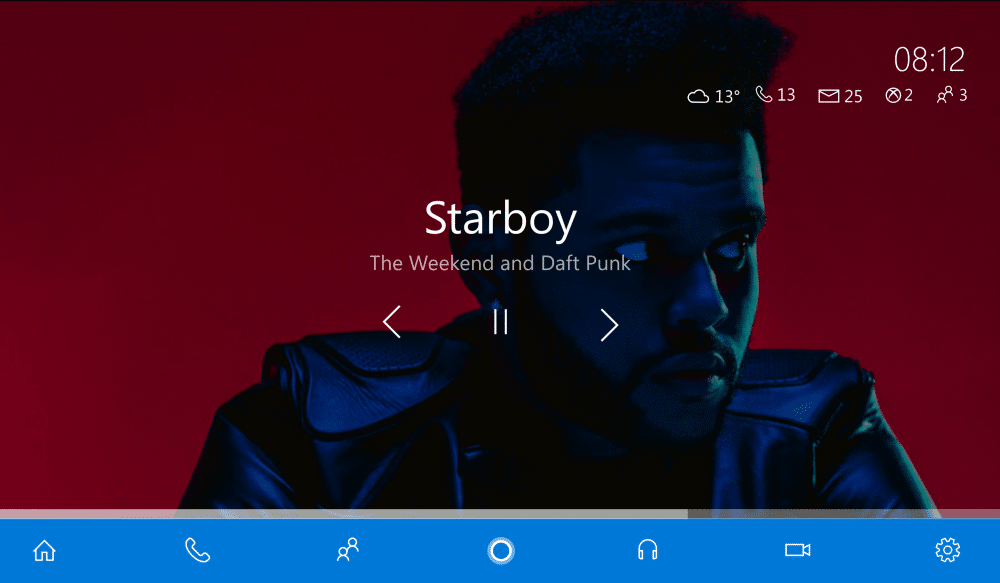1000x583 pixels.
Task: View the 13 missed calls indicator
Action: coord(775,95)
